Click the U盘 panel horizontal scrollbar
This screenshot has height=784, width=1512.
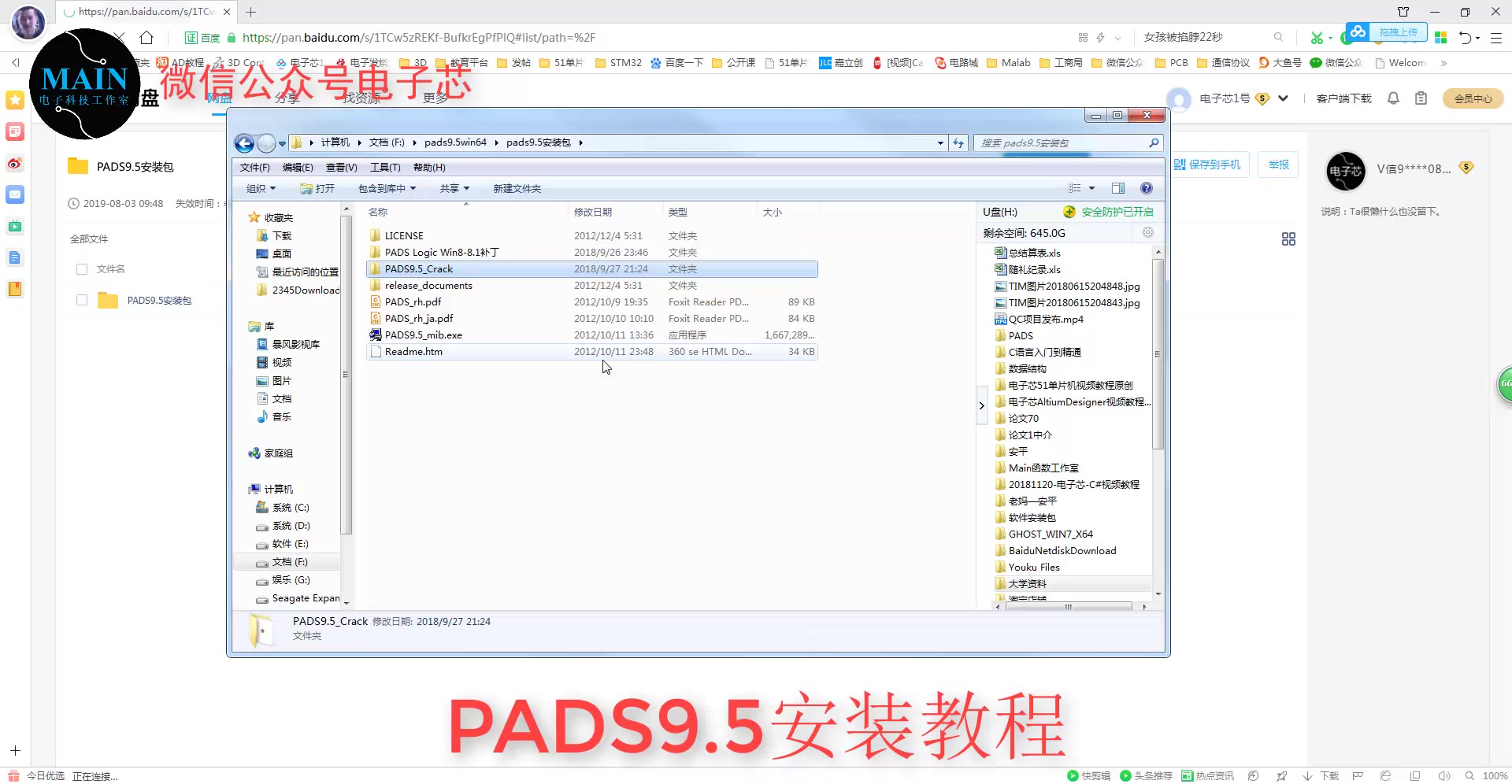1070,606
